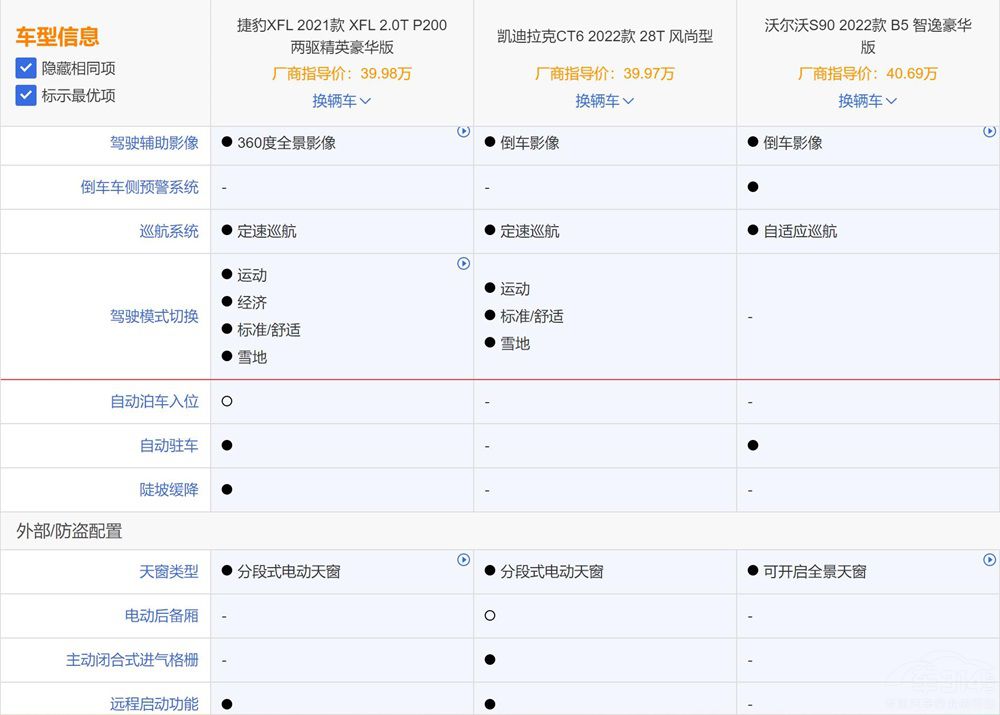Open the 陡坡缓降 parameter link
The width and height of the screenshot is (1000, 715).
169,490
